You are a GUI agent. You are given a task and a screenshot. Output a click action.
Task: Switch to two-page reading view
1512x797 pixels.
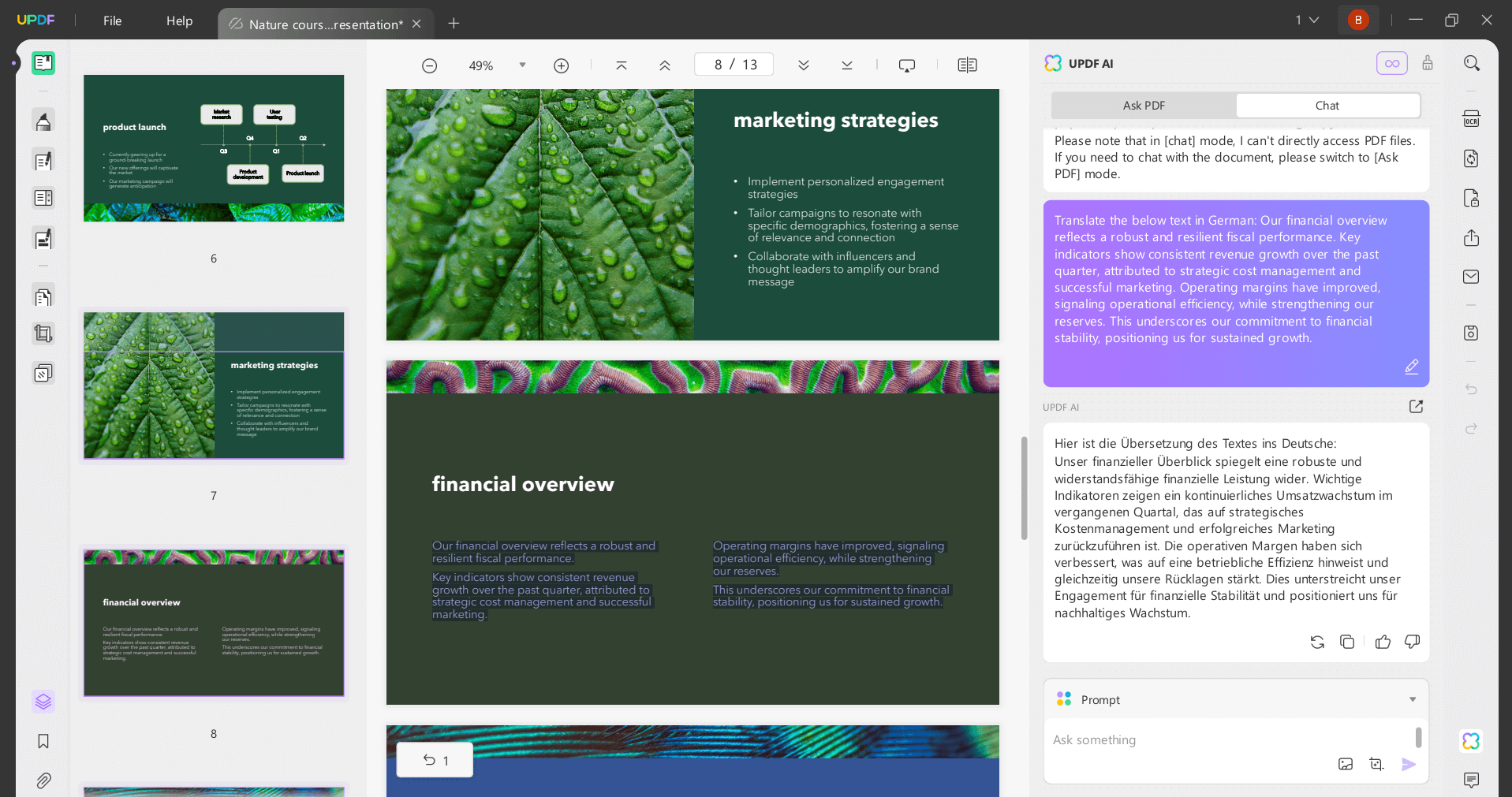click(968, 65)
